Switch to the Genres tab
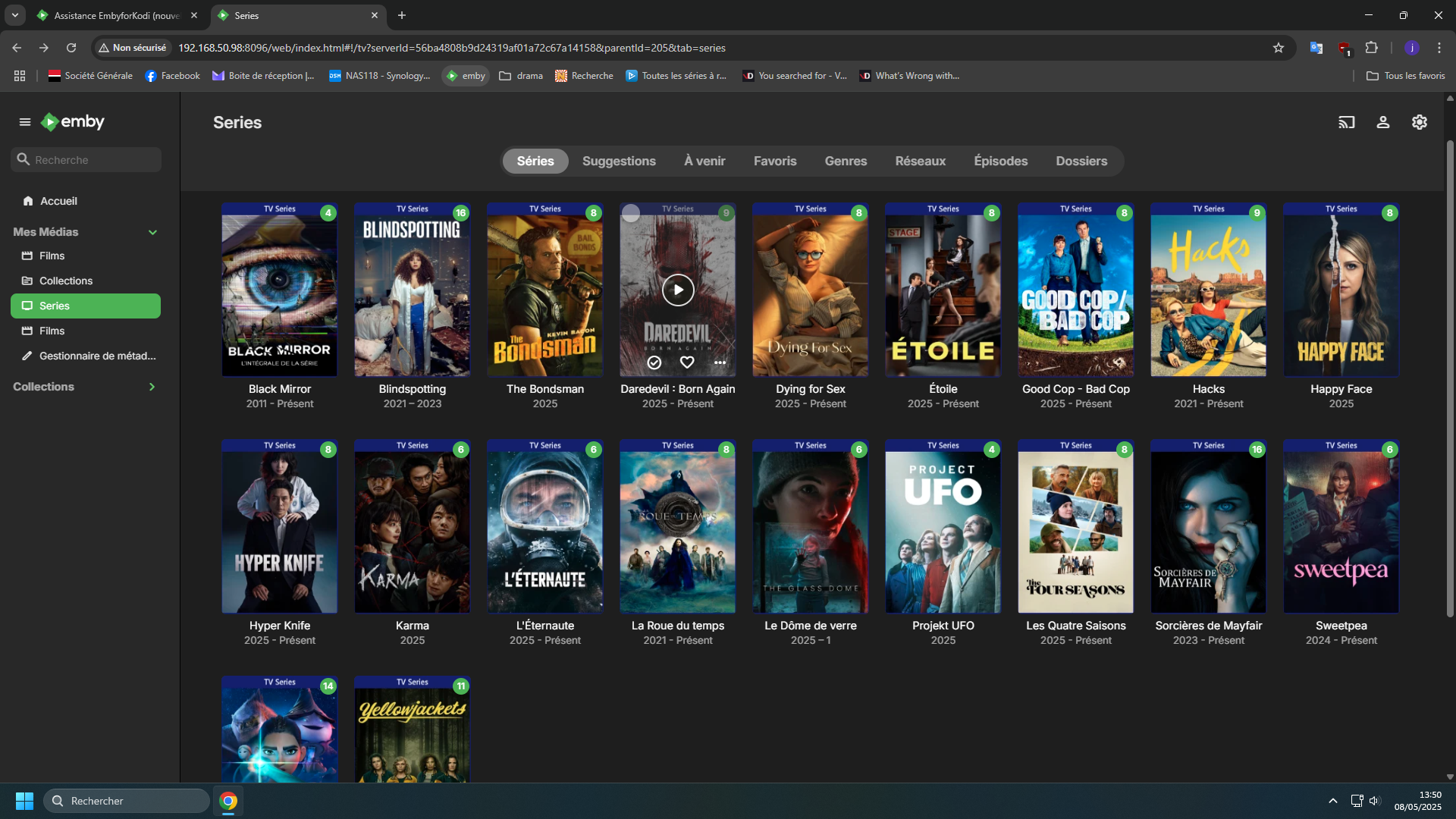 pos(845,161)
